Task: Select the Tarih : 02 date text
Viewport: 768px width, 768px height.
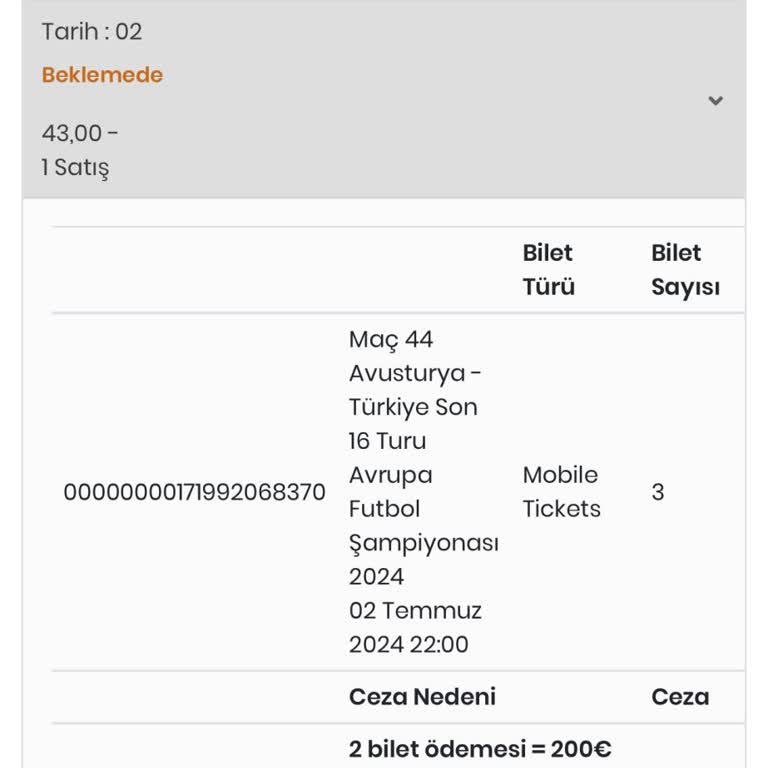Action: (x=92, y=31)
